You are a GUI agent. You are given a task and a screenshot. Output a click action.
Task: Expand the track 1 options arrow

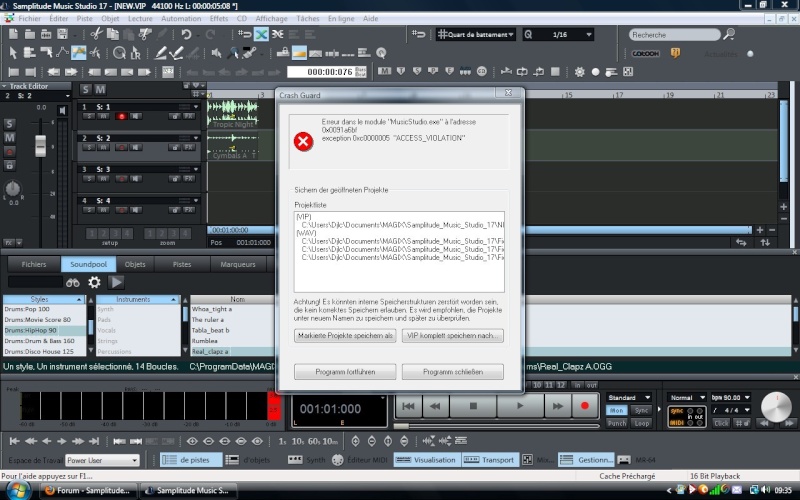pyautogui.click(x=195, y=107)
